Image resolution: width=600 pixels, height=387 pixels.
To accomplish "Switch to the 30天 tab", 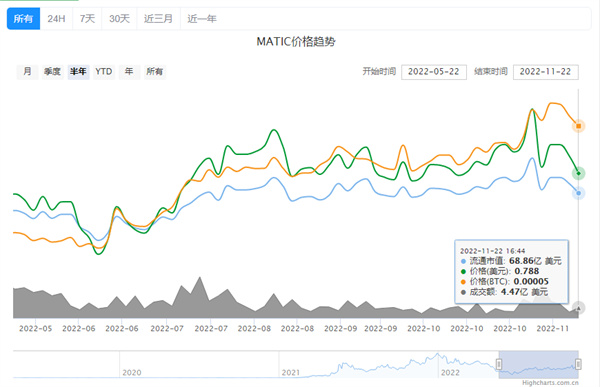I will [119, 18].
